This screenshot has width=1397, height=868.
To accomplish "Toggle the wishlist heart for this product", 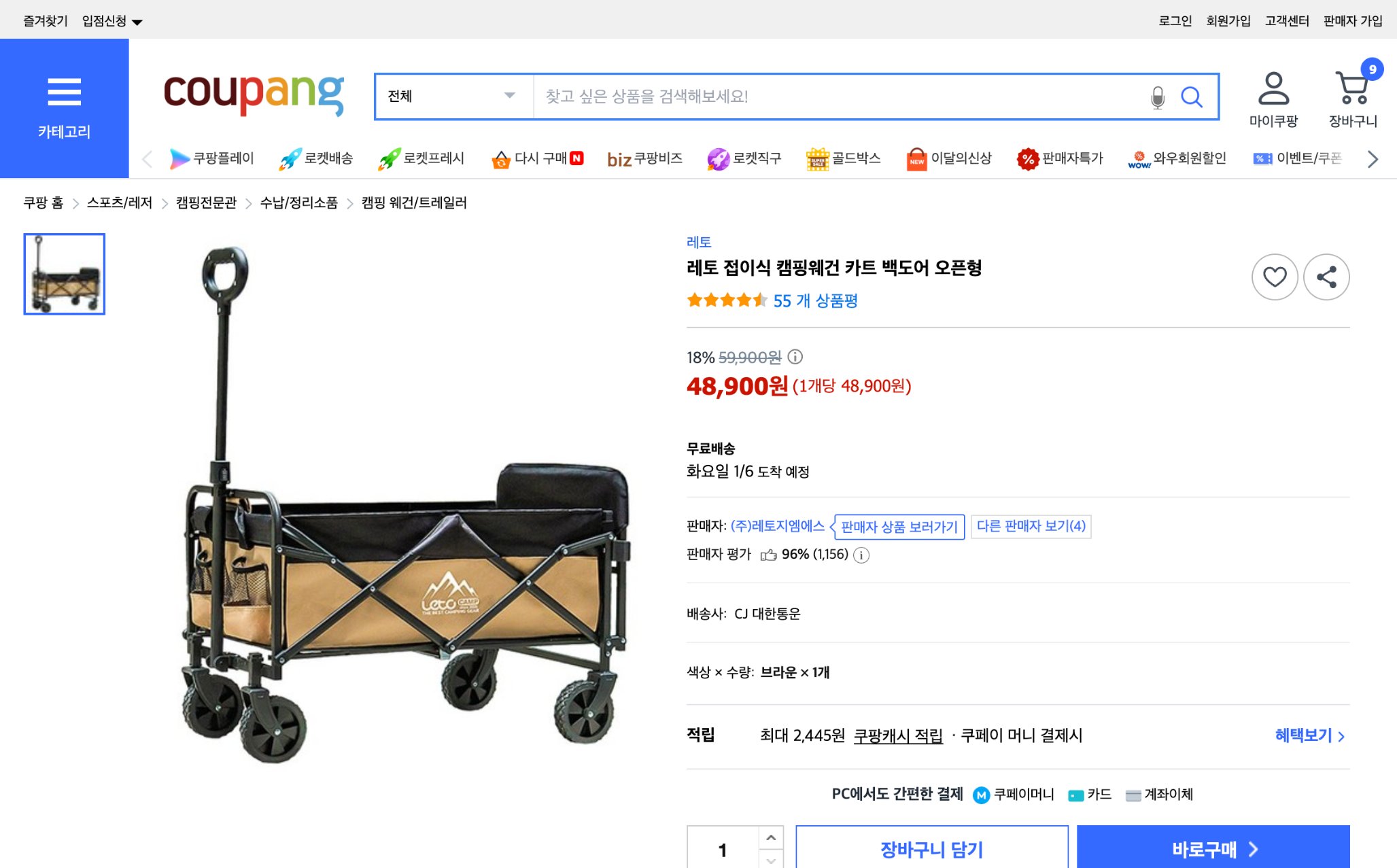I will coord(1275,277).
